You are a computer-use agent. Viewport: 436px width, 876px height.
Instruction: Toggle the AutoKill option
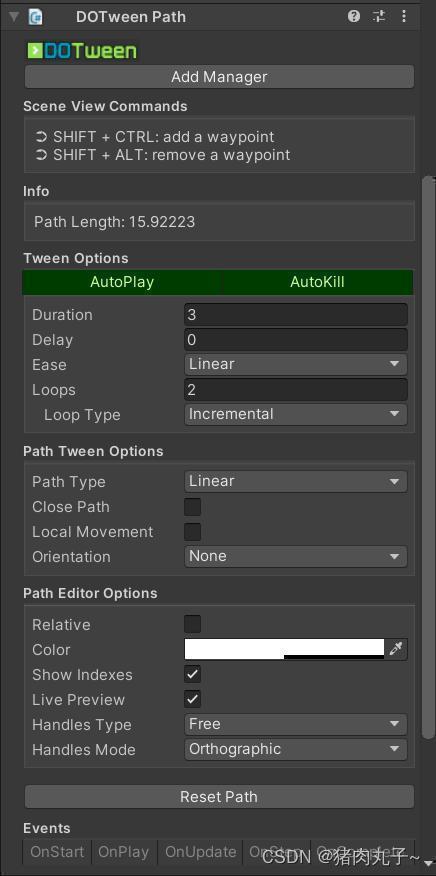tap(317, 282)
